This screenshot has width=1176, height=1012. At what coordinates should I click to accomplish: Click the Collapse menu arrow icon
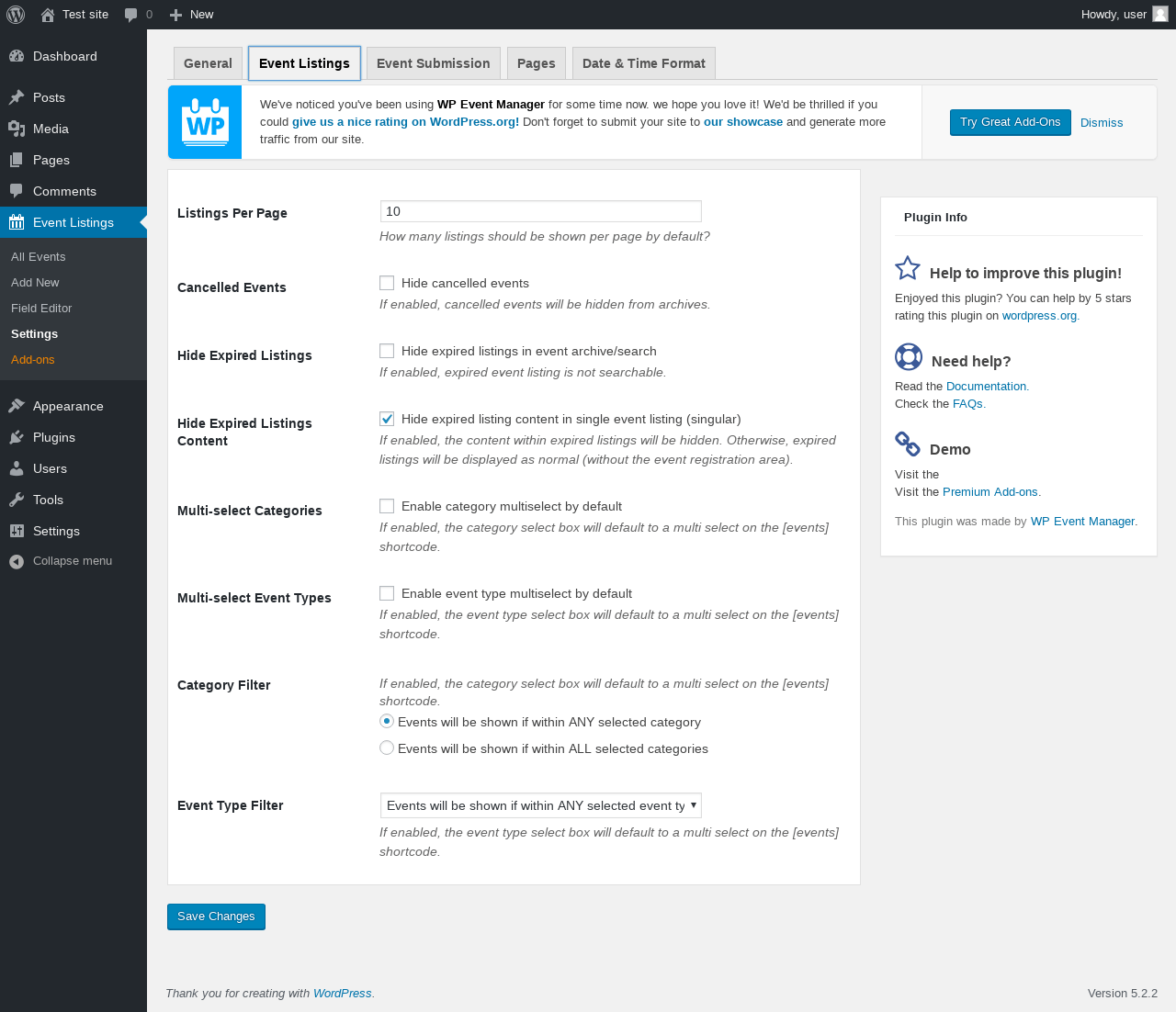pyautogui.click(x=17, y=561)
